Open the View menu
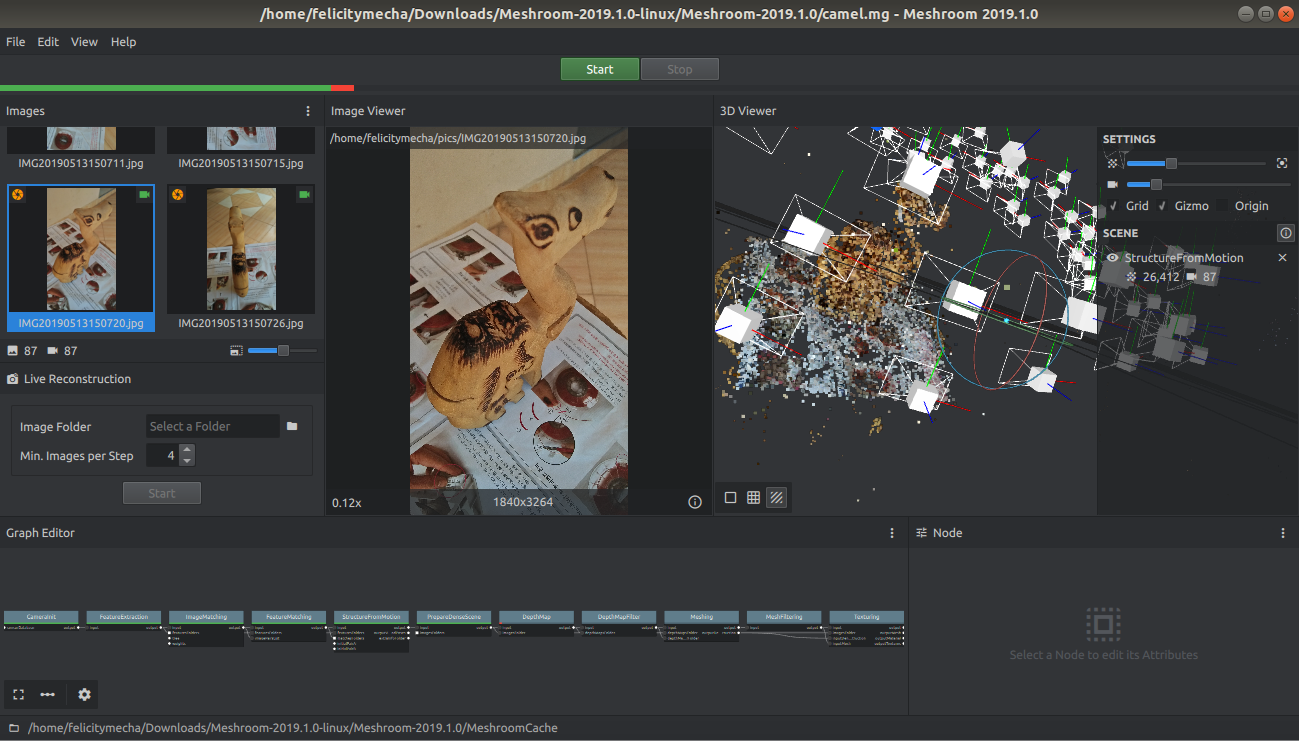This screenshot has width=1299, height=741. pos(84,42)
